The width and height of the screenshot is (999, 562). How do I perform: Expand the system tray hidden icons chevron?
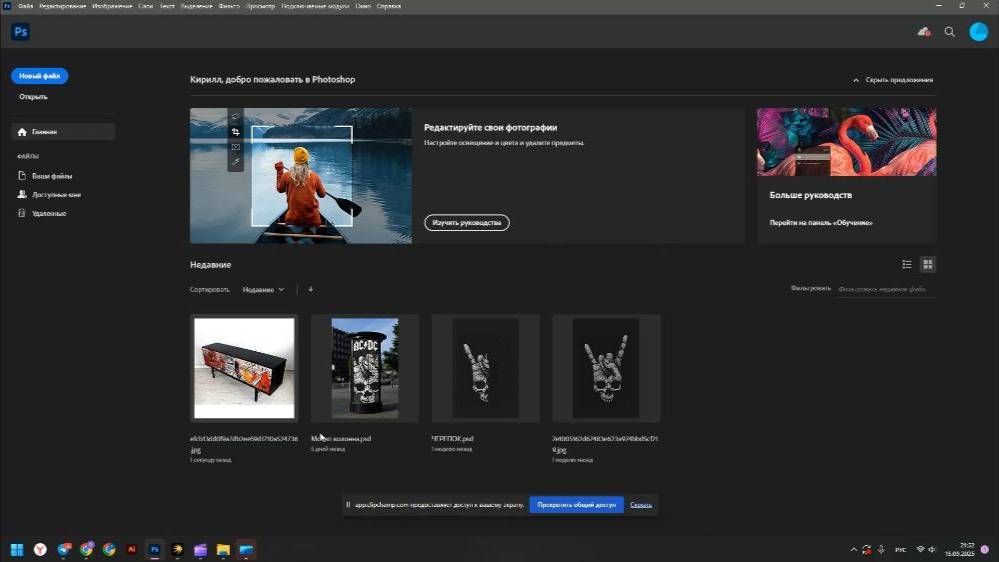pyautogui.click(x=853, y=549)
